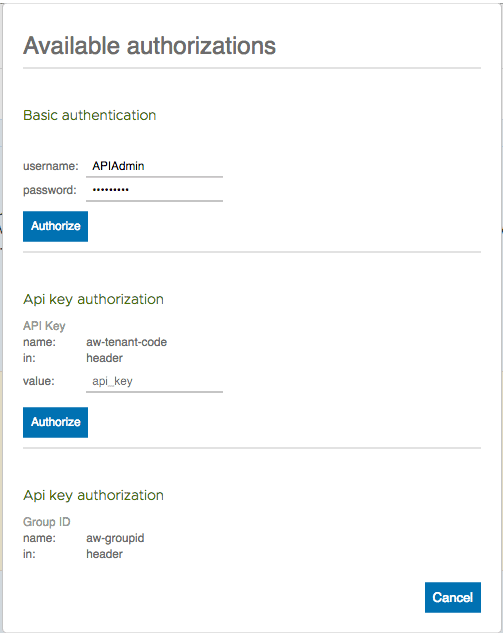This screenshot has width=503, height=633.
Task: Click the username: label
Action: (50, 166)
